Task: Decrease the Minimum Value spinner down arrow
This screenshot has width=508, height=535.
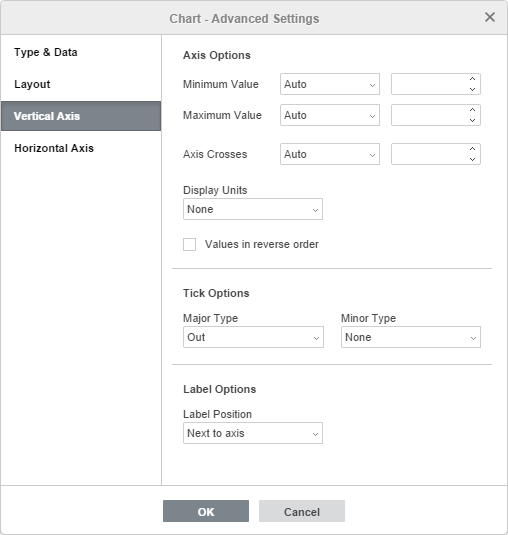Action: click(472, 89)
